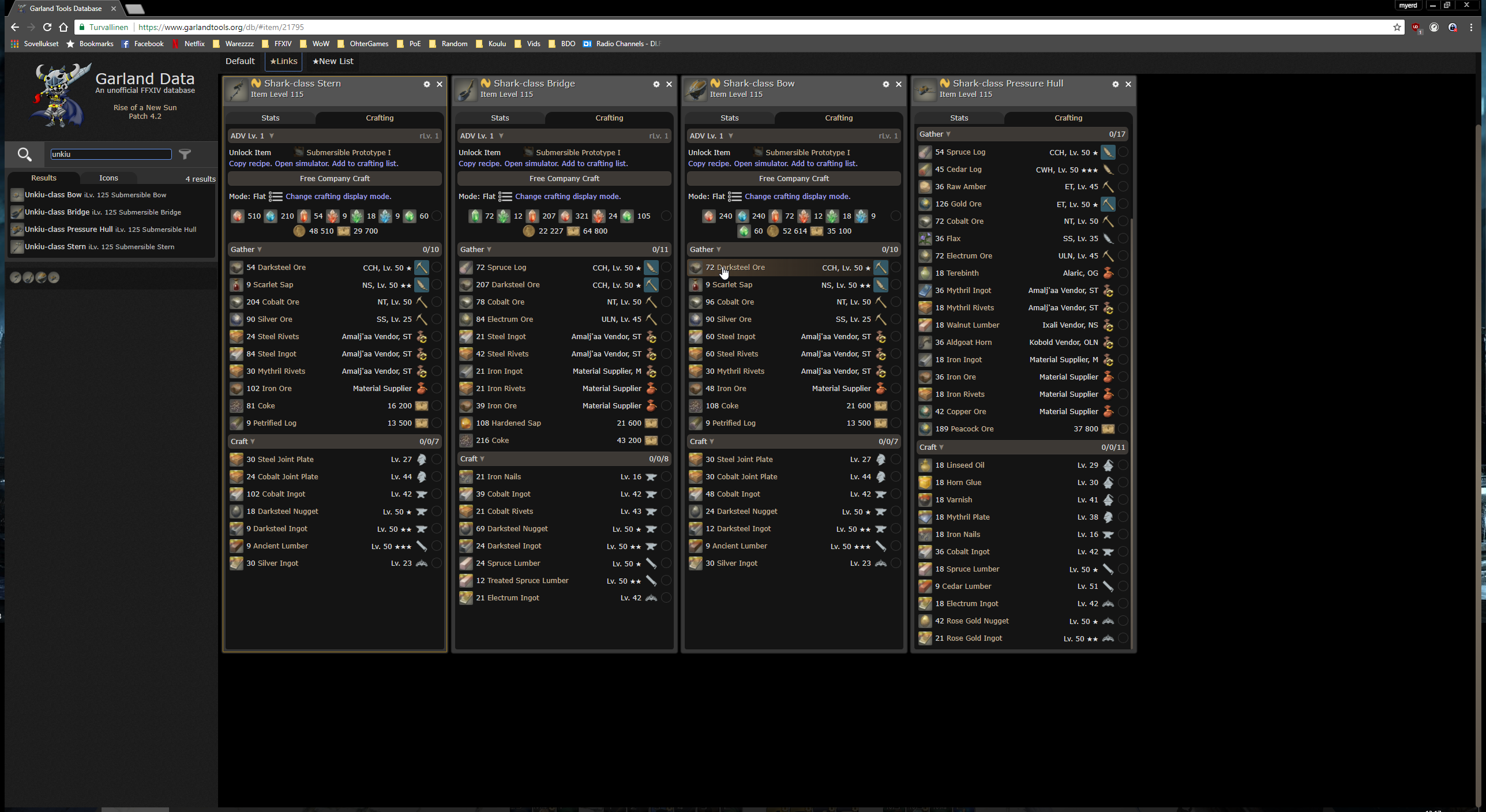
Task: Open the ADV Lv. 1 dropdown in the Bow panel
Action: pyautogui.click(x=712, y=136)
